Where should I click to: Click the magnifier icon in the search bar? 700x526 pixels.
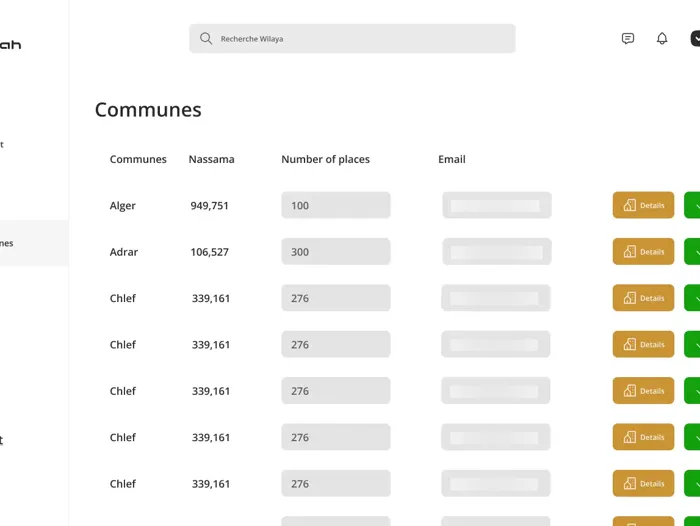(206, 39)
